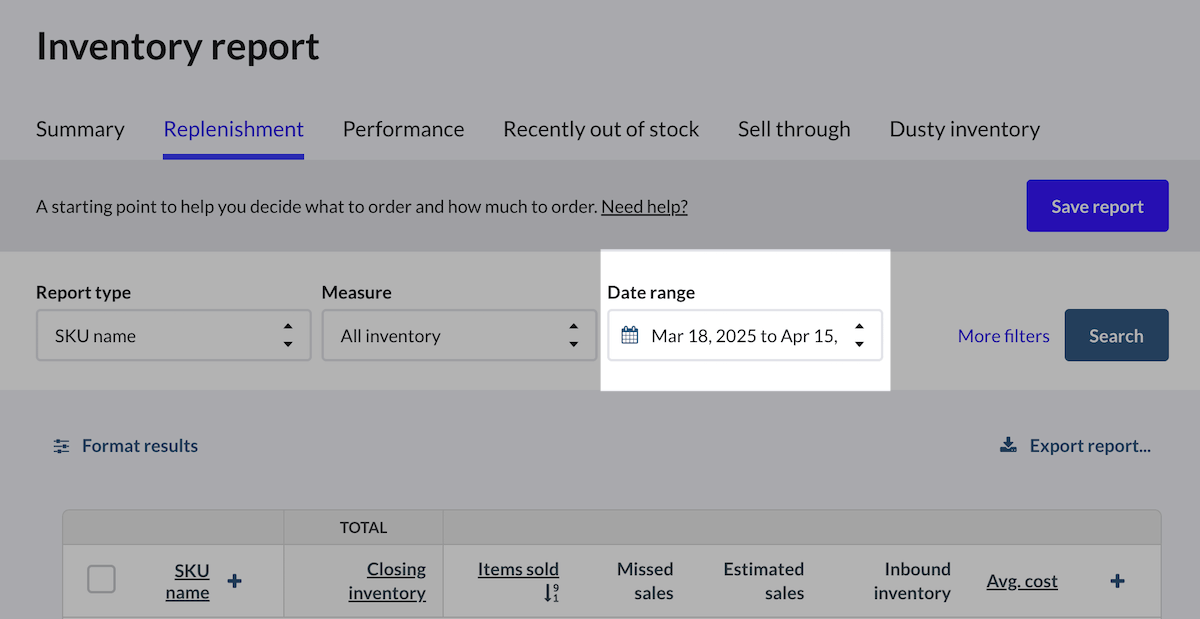Open the Dusty inventory tab

coord(964,129)
